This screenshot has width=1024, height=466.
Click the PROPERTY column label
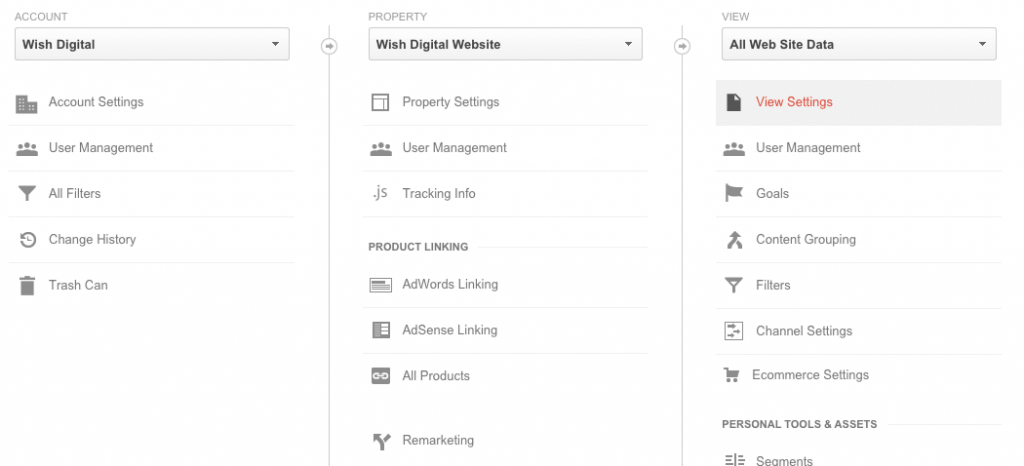point(396,16)
